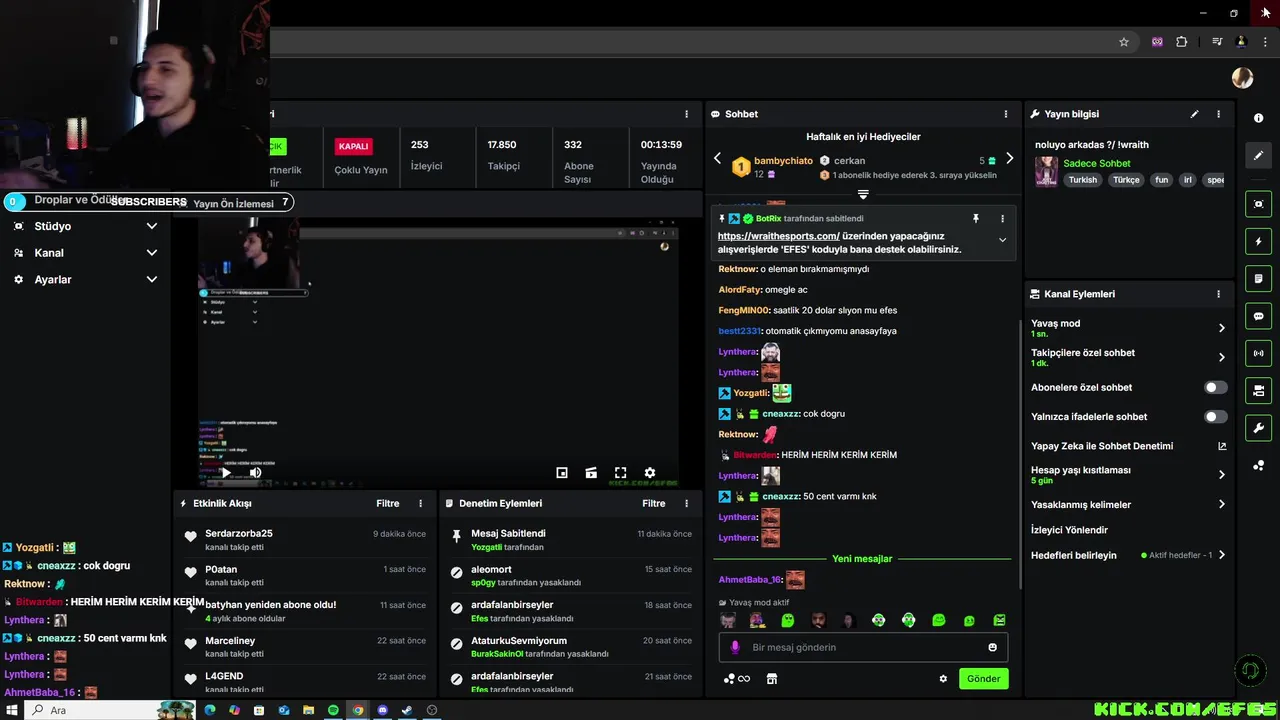Viewport: 1280px width, 720px height.
Task: Expand Hedefleri belirleyin active goals
Action: pos(1221,555)
